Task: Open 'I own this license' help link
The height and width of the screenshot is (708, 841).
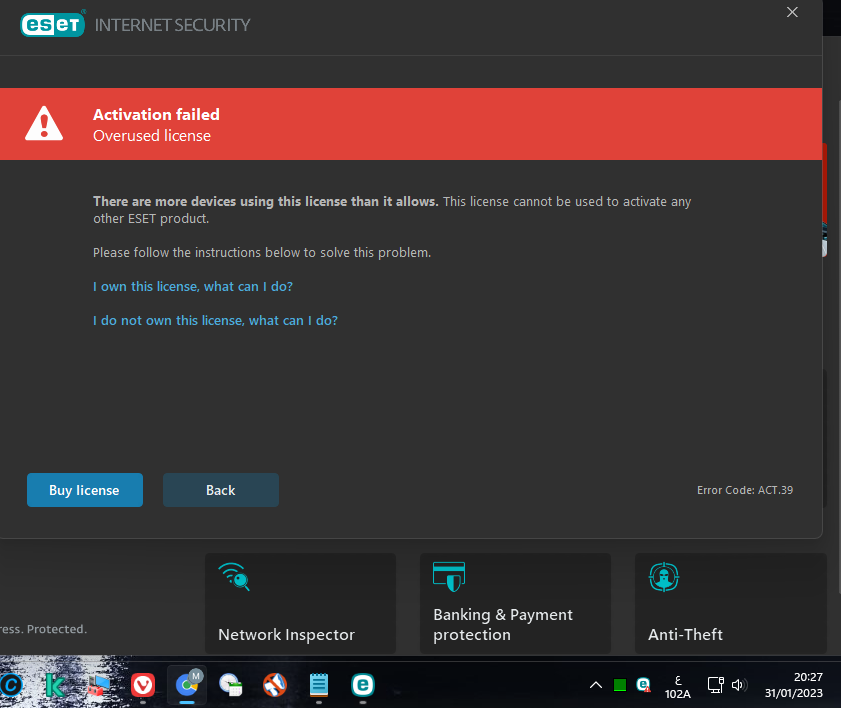Action: [193, 286]
